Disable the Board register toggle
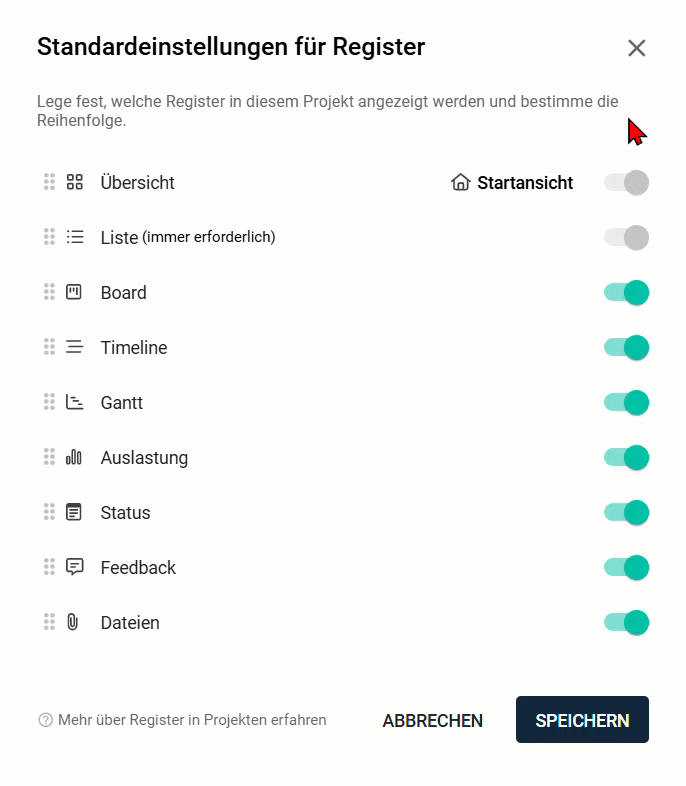The image size is (686, 786). pos(626,292)
